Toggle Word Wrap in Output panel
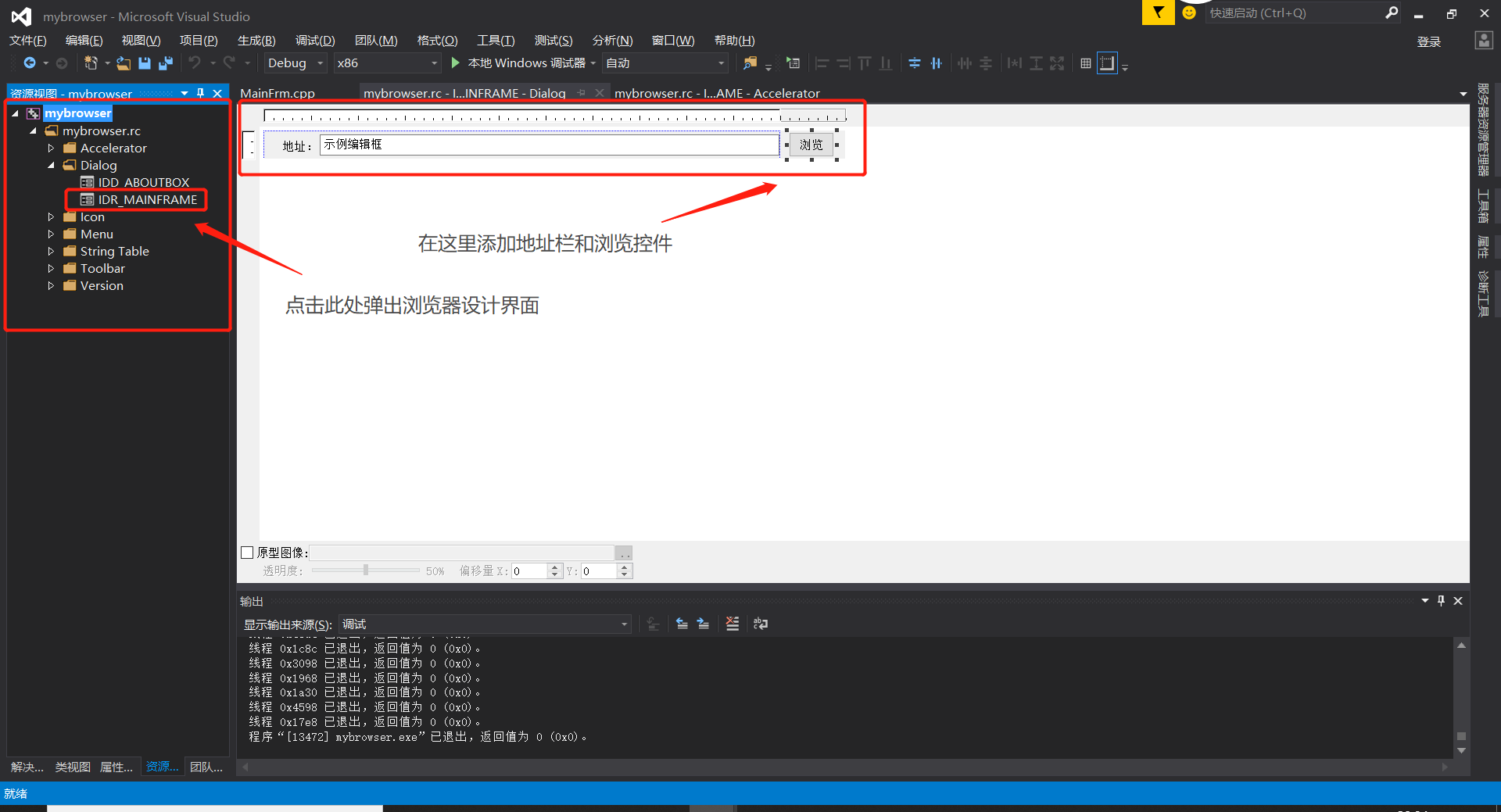Screen dimensions: 1501x812 click(760, 624)
